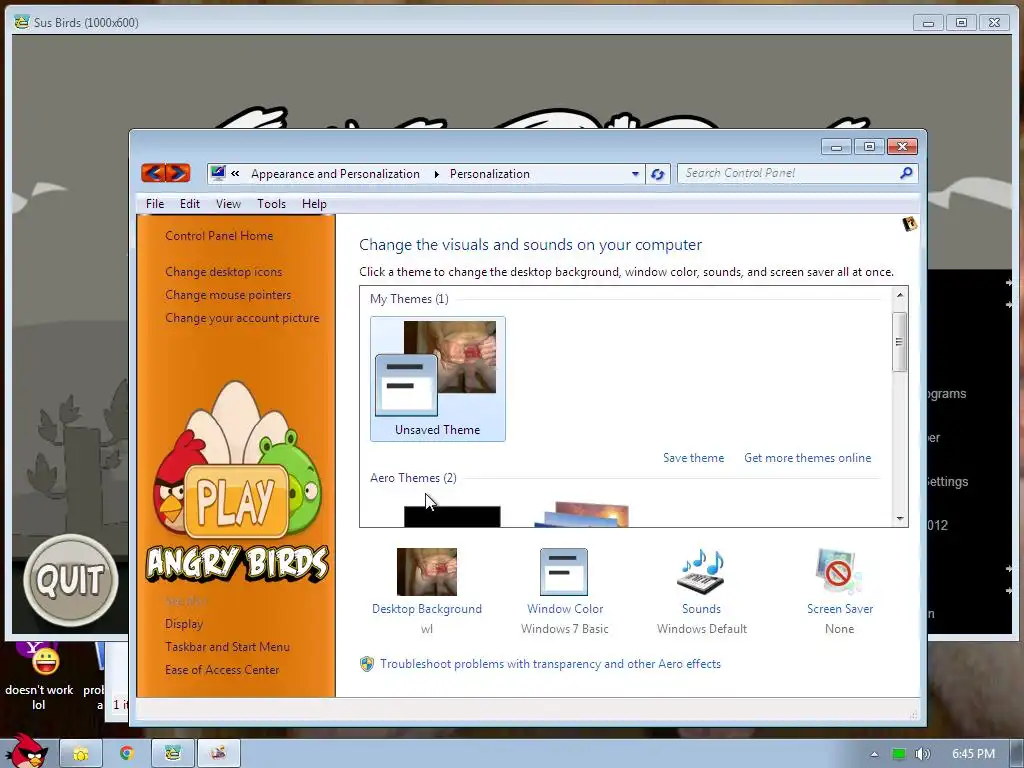The height and width of the screenshot is (768, 1024).
Task: Open the Chrome taskbar icon
Action: [x=127, y=754]
